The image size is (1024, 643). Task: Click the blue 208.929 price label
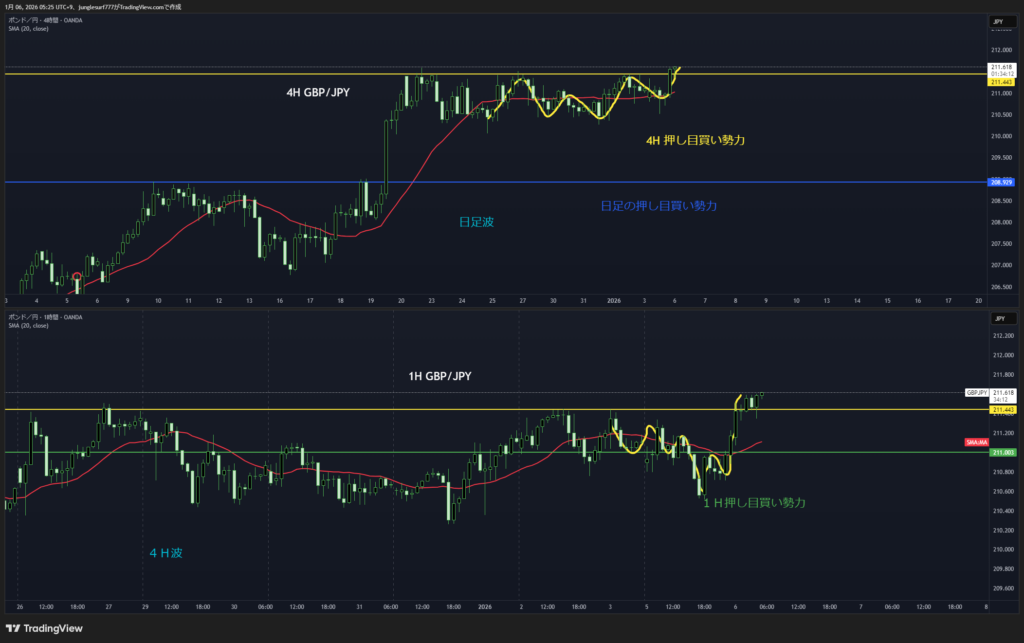[1001, 182]
